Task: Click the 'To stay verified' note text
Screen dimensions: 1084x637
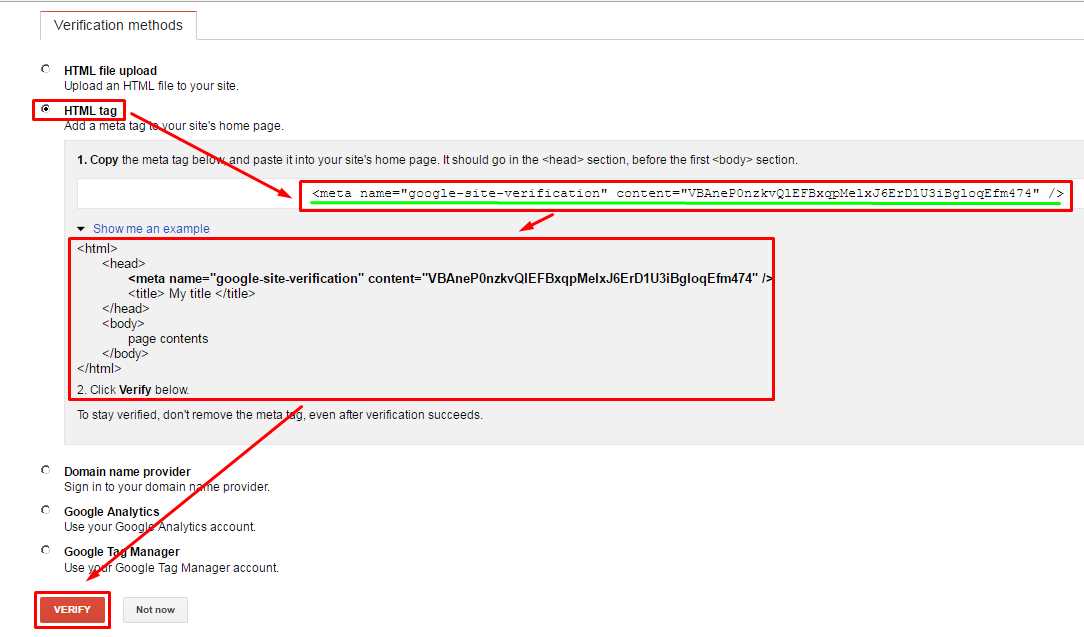Action: pos(280,415)
